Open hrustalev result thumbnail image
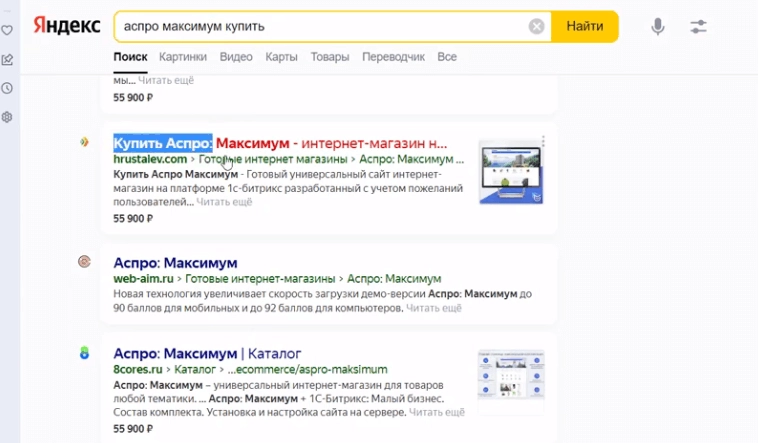The height and width of the screenshot is (443, 758). 511,172
